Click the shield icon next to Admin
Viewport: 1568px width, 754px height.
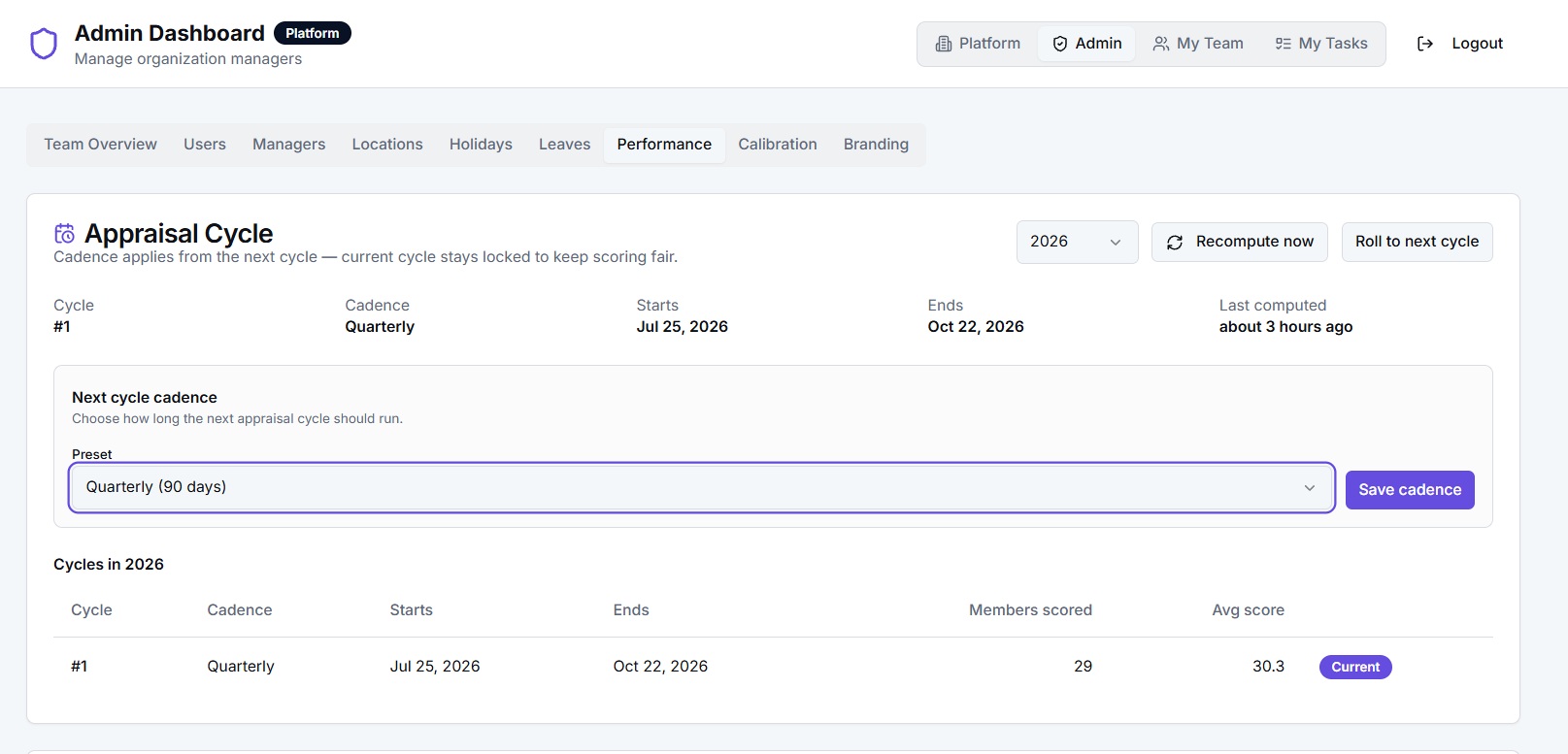(x=1060, y=44)
